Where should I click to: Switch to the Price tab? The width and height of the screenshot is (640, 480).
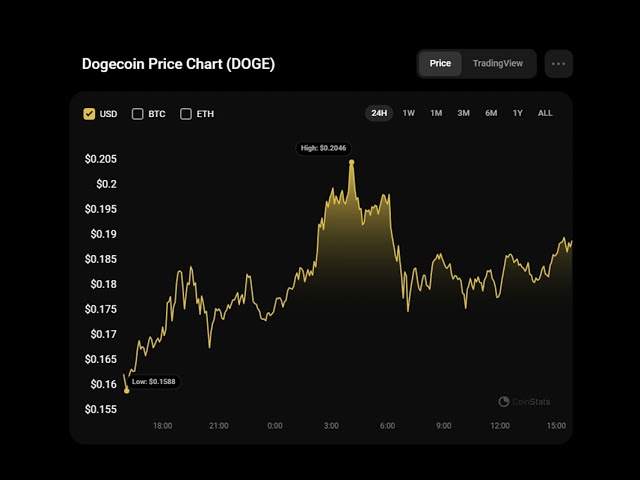tap(440, 64)
